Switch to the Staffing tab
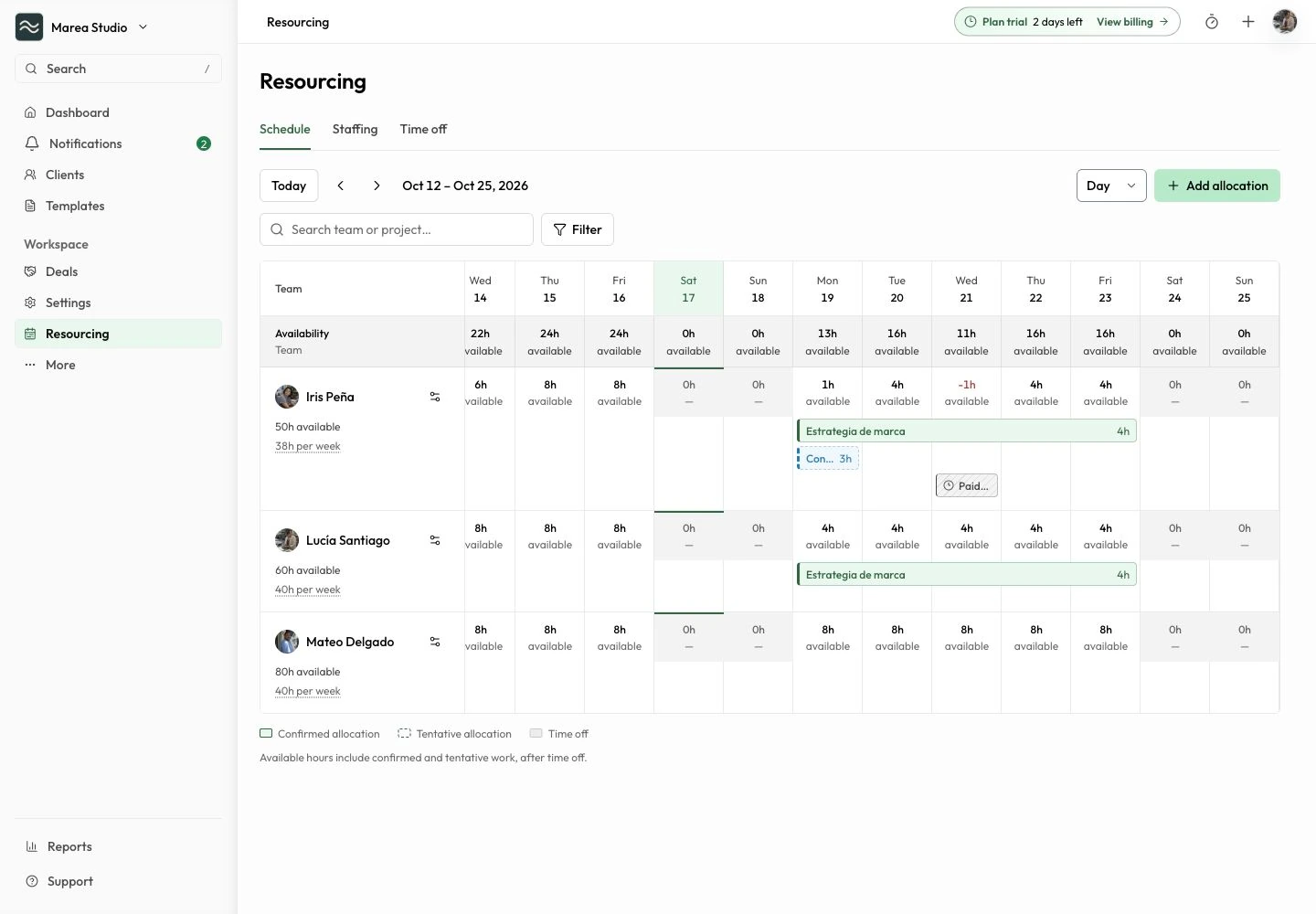This screenshot has height=914, width=1316. pyautogui.click(x=355, y=129)
